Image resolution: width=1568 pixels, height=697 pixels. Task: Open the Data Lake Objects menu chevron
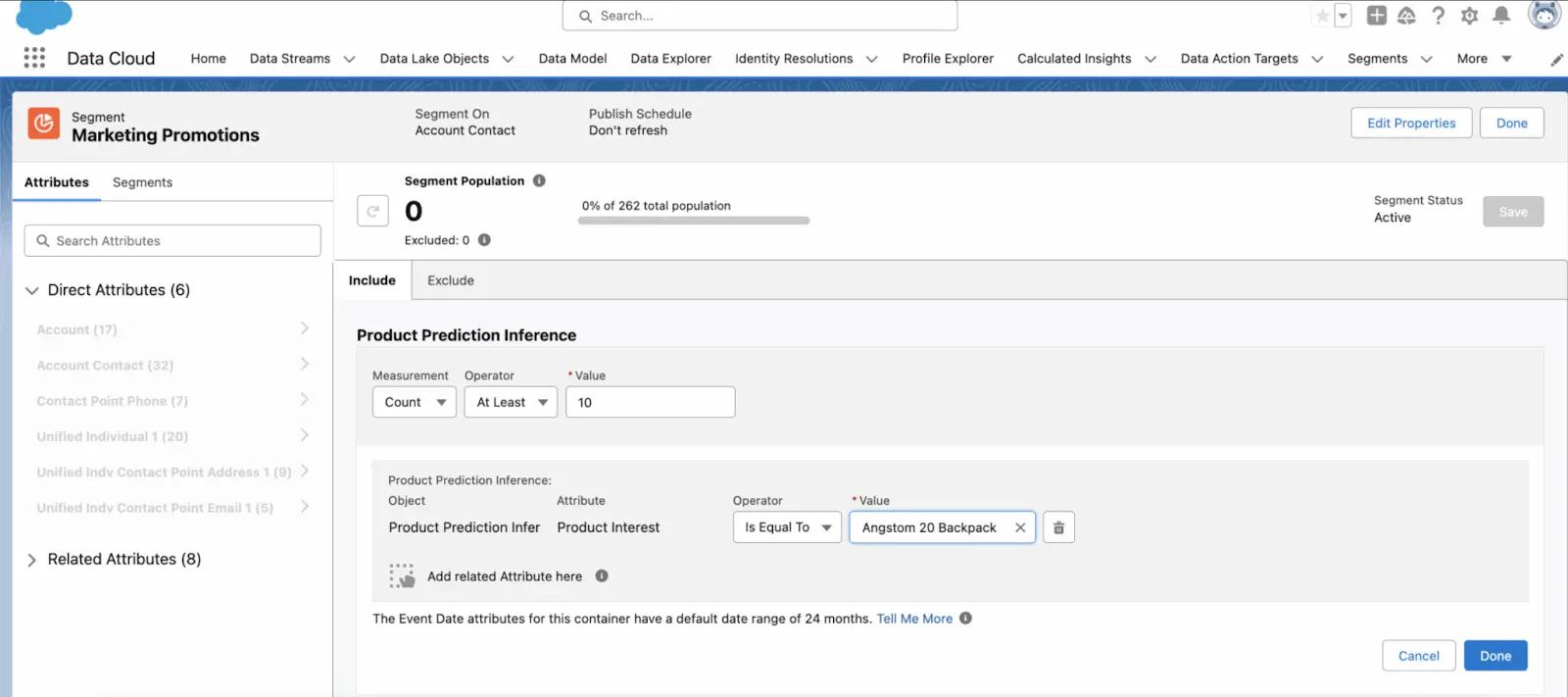(x=508, y=59)
